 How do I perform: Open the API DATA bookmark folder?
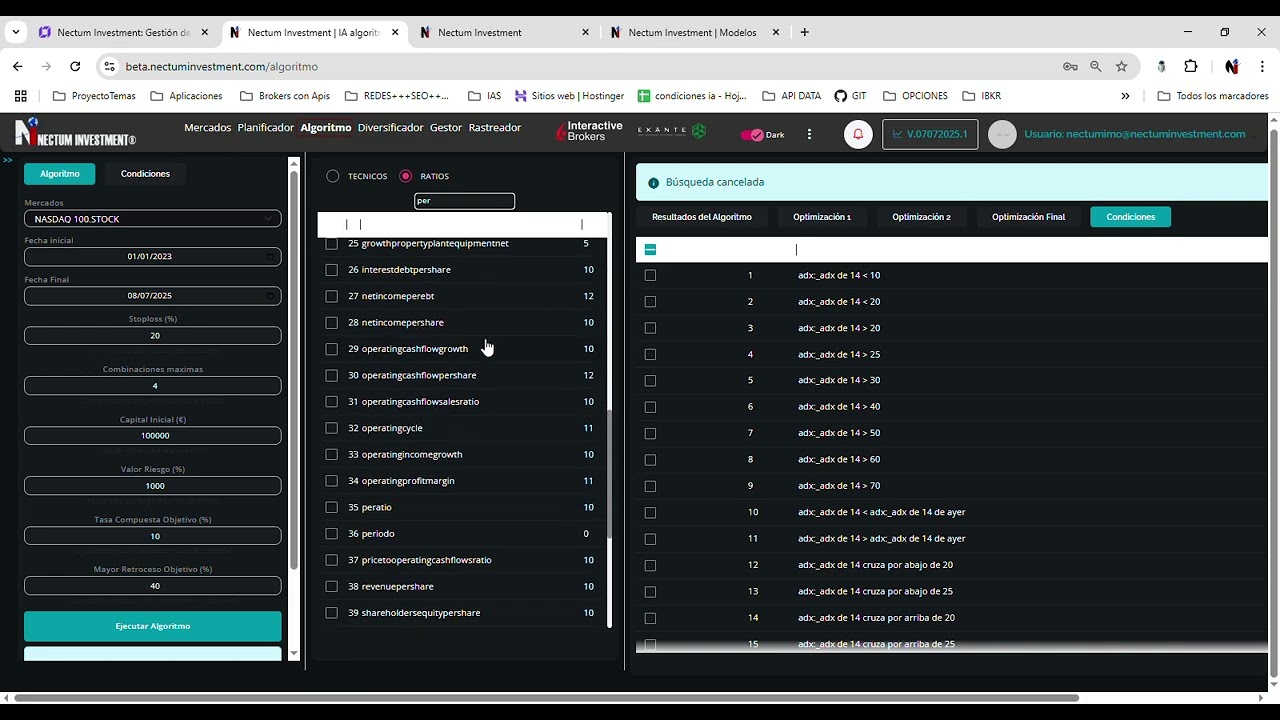(791, 96)
